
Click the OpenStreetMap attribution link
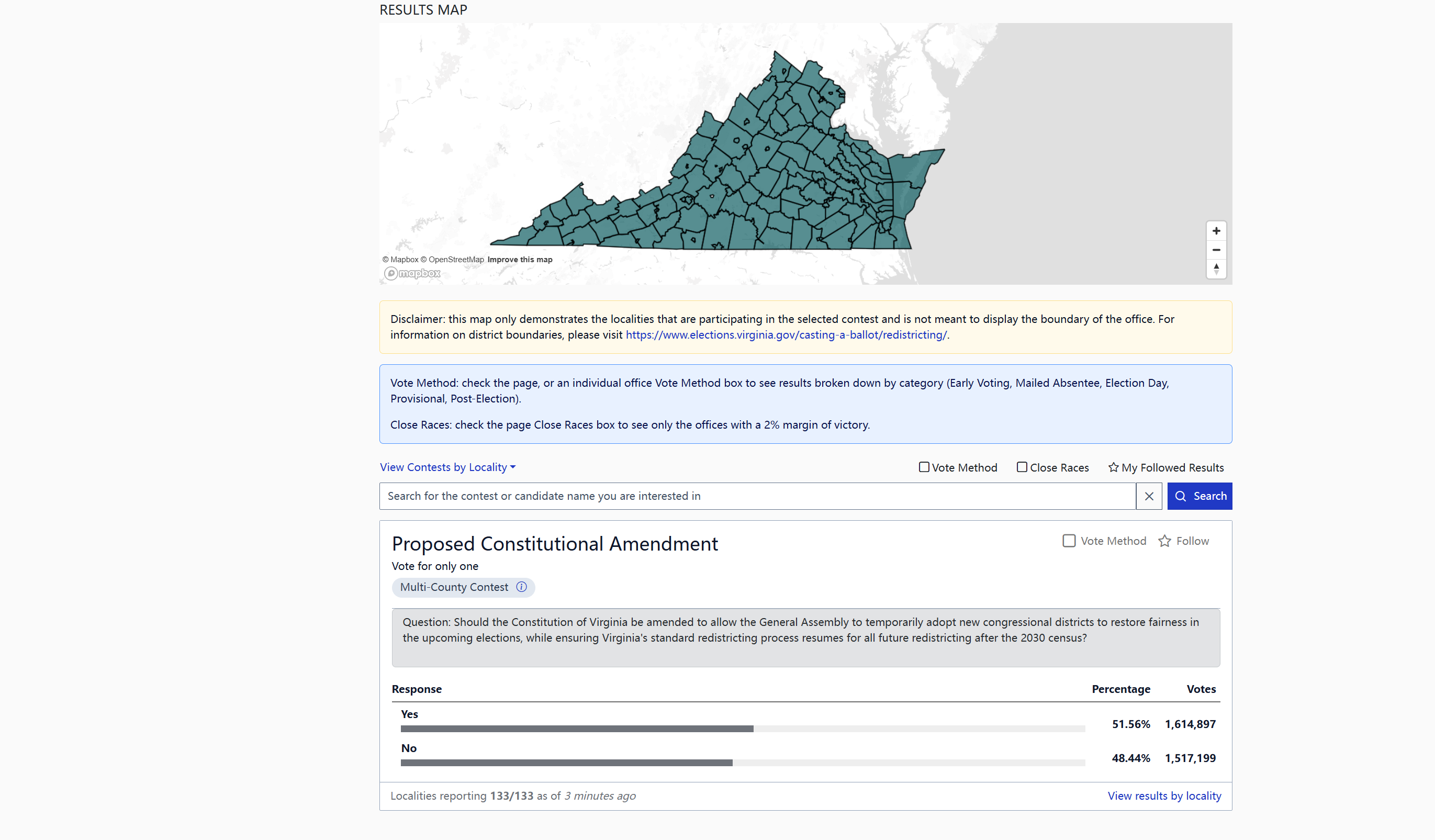coord(455,260)
